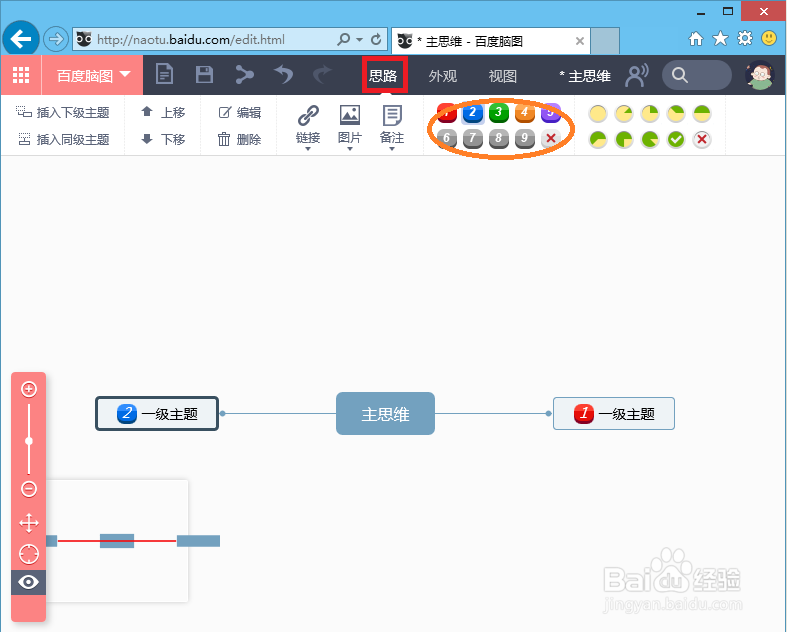Set priority 9 gray badge
The image size is (787, 632).
(x=524, y=139)
